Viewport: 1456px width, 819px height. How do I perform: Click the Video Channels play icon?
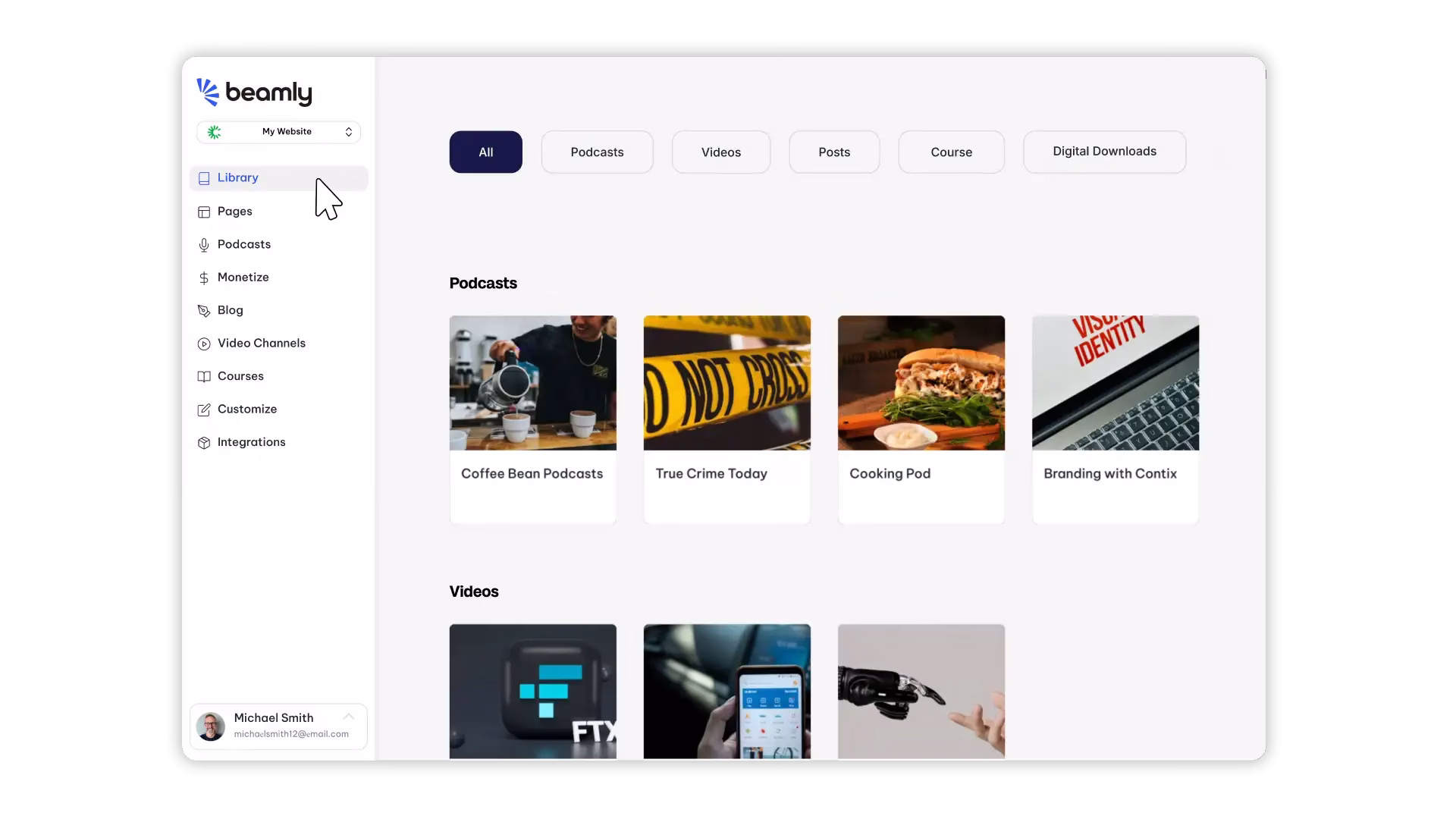pos(204,344)
